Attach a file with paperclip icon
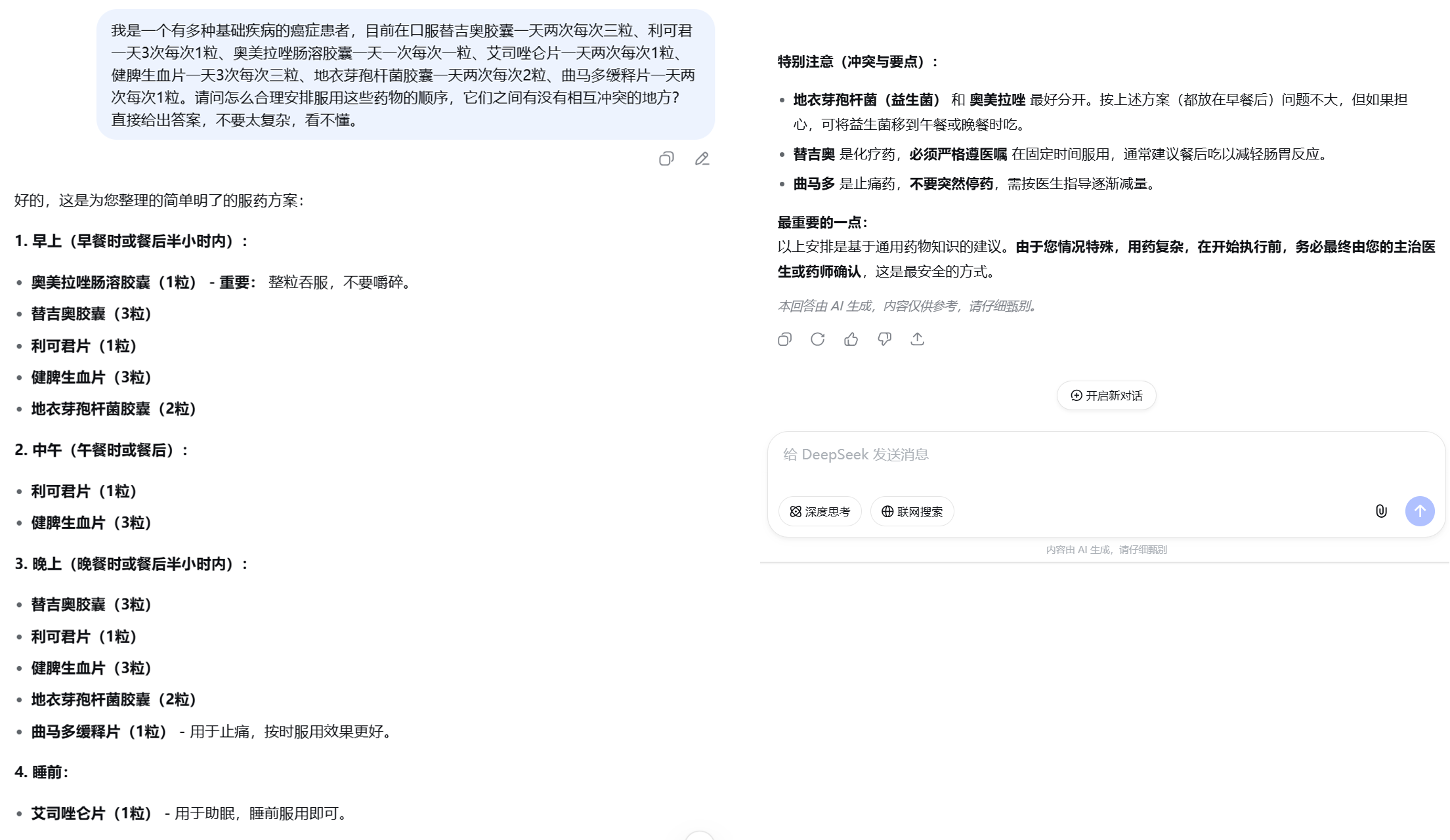The height and width of the screenshot is (840, 1450). [1380, 511]
